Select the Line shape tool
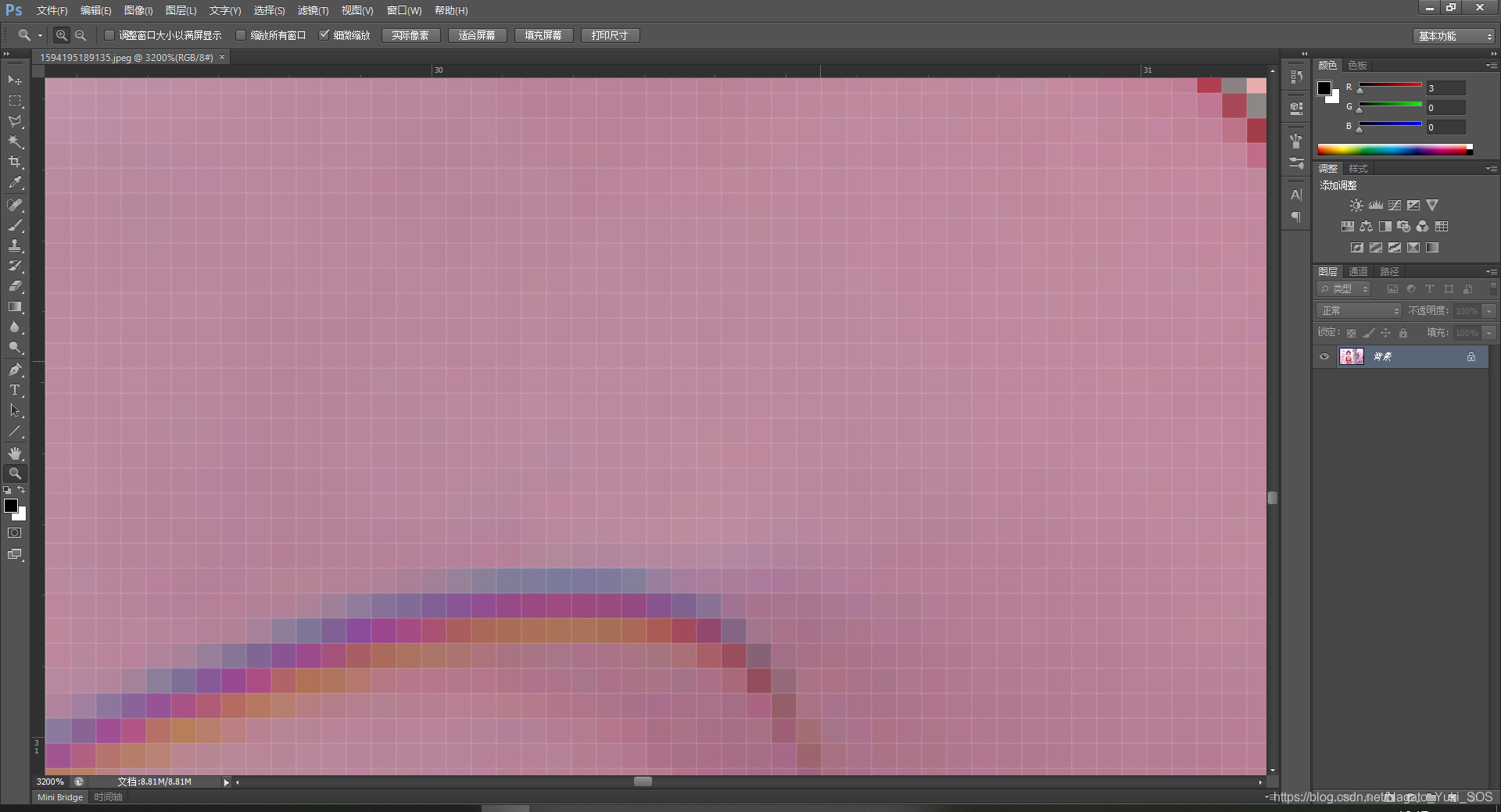The width and height of the screenshot is (1501, 812). pos(15,431)
